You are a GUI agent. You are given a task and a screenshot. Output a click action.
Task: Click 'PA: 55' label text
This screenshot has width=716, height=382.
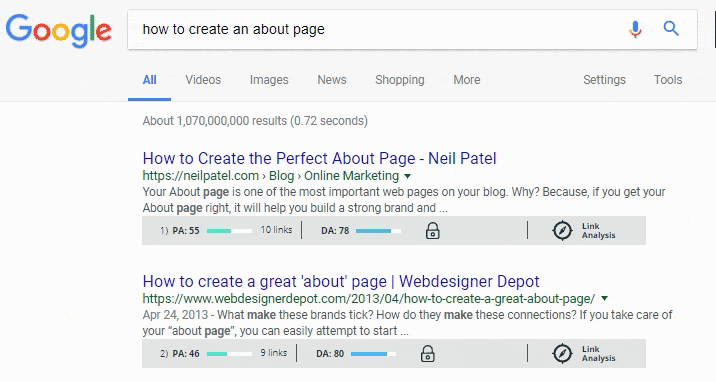click(x=186, y=231)
